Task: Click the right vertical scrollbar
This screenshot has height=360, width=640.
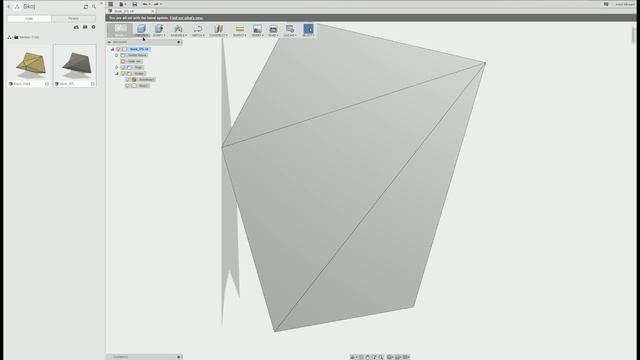Action: pyautogui.click(x=633, y=35)
